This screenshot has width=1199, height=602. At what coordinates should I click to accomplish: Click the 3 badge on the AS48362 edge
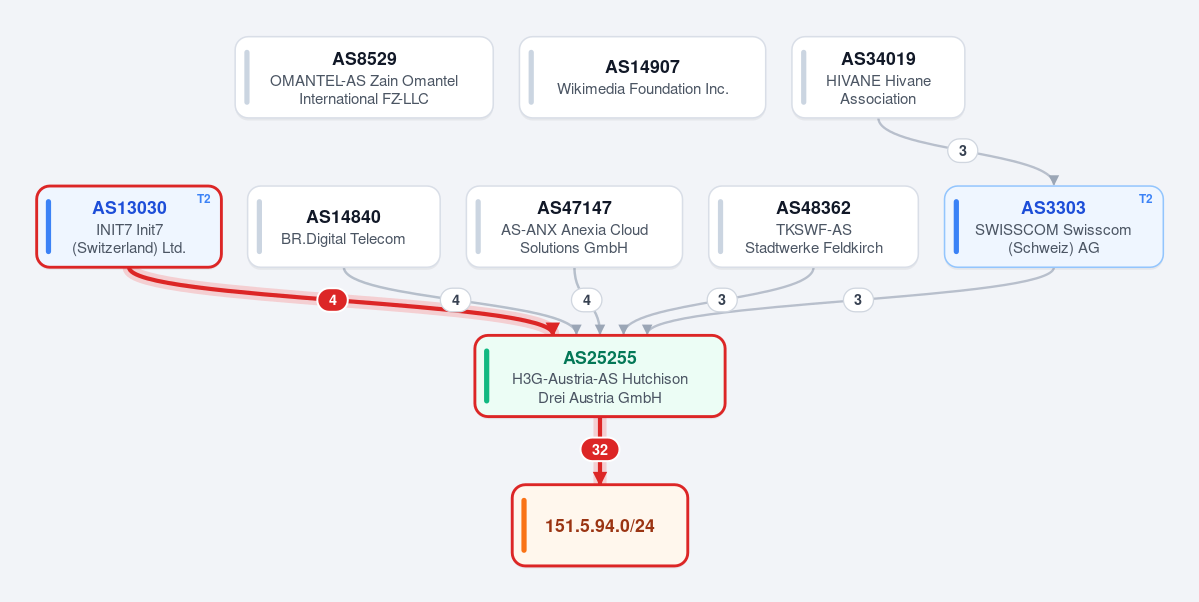coord(721,301)
